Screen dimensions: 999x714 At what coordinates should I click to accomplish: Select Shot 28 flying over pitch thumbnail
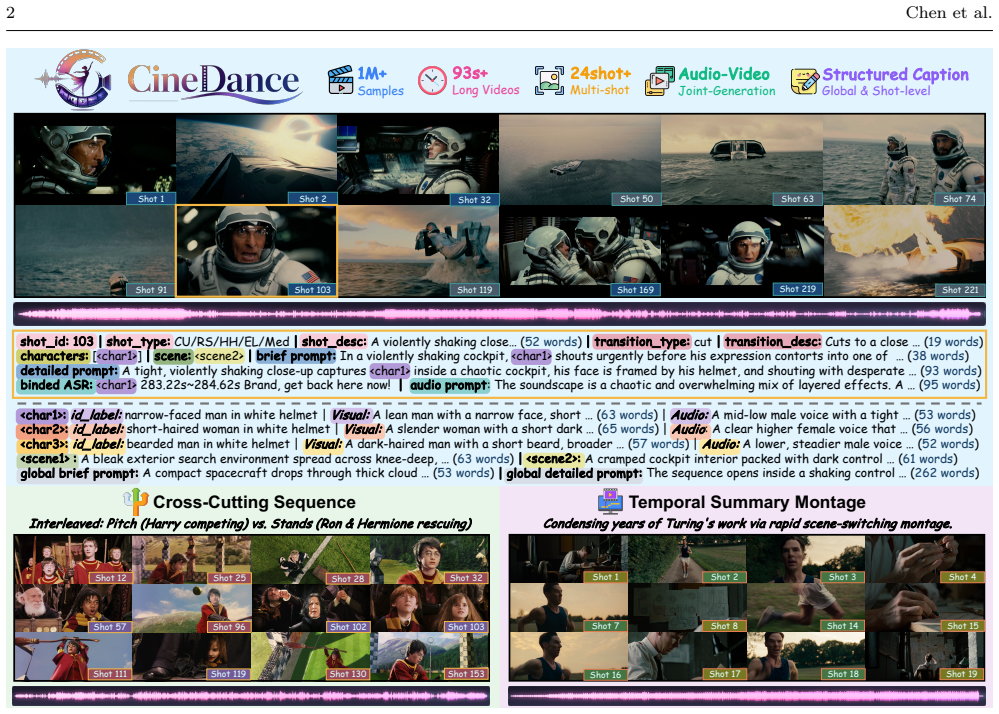pyautogui.click(x=310, y=559)
